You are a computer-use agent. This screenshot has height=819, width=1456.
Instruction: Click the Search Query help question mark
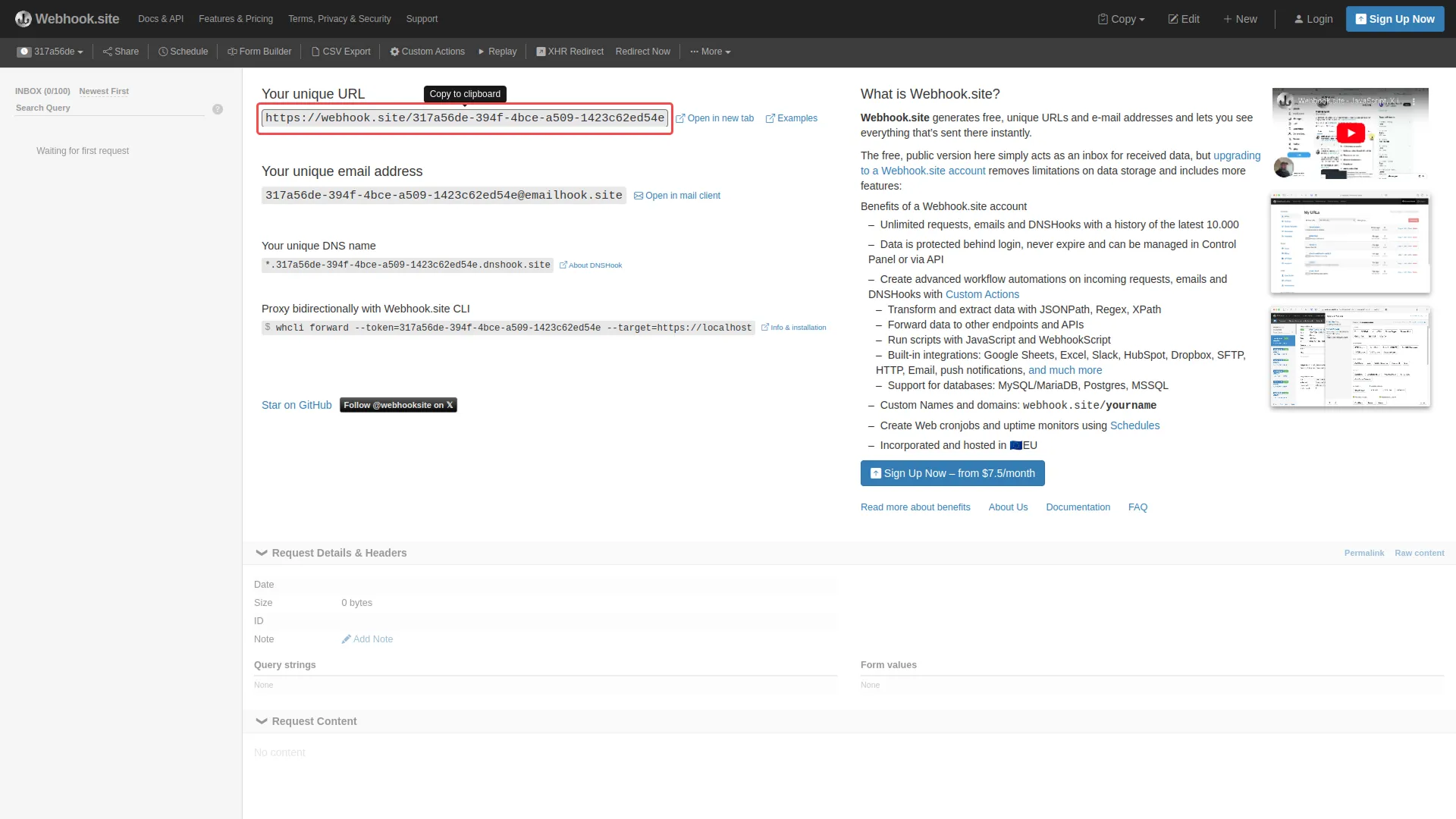pyautogui.click(x=218, y=108)
